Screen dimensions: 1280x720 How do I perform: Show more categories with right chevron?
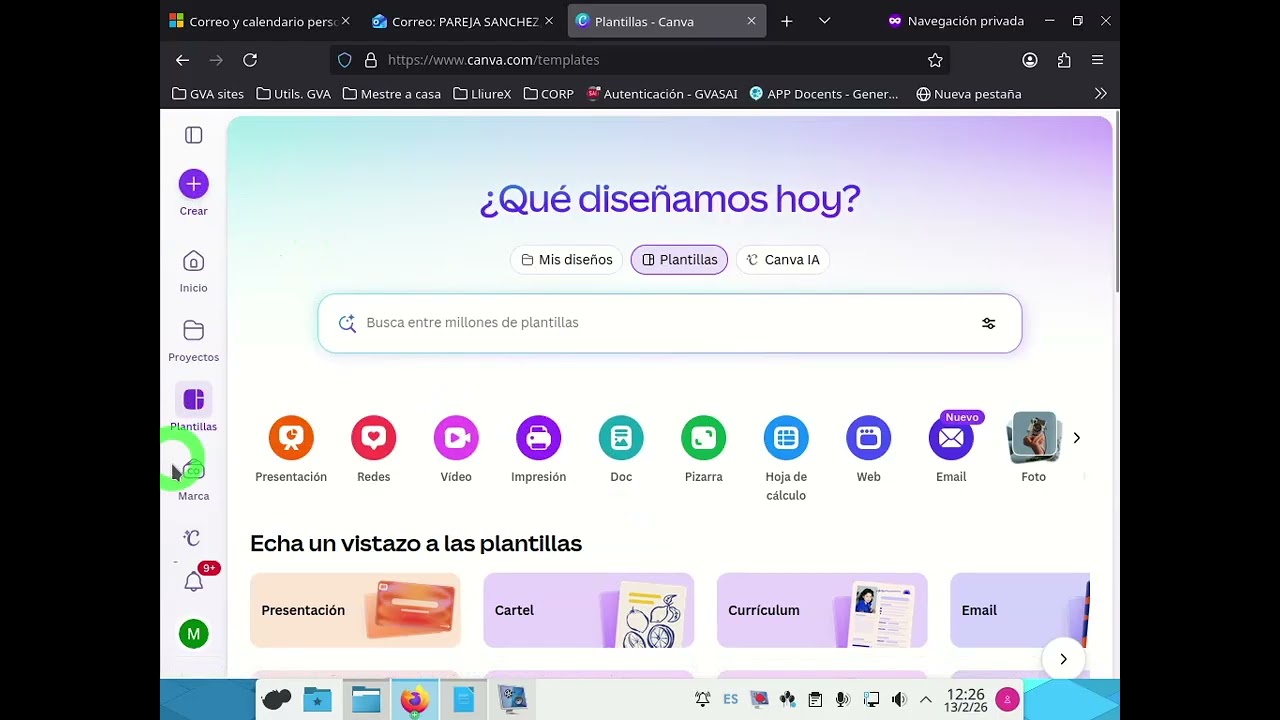(1076, 438)
